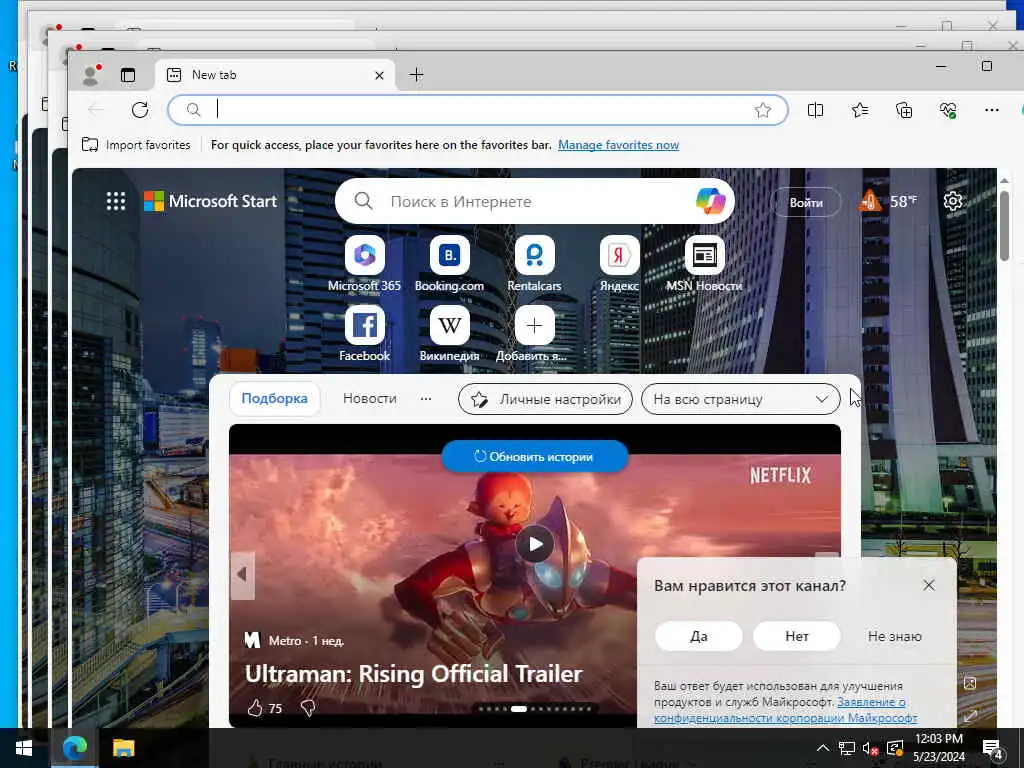This screenshot has height=768, width=1024.
Task: Add a site with Добавить plus tile
Action: coord(534,334)
